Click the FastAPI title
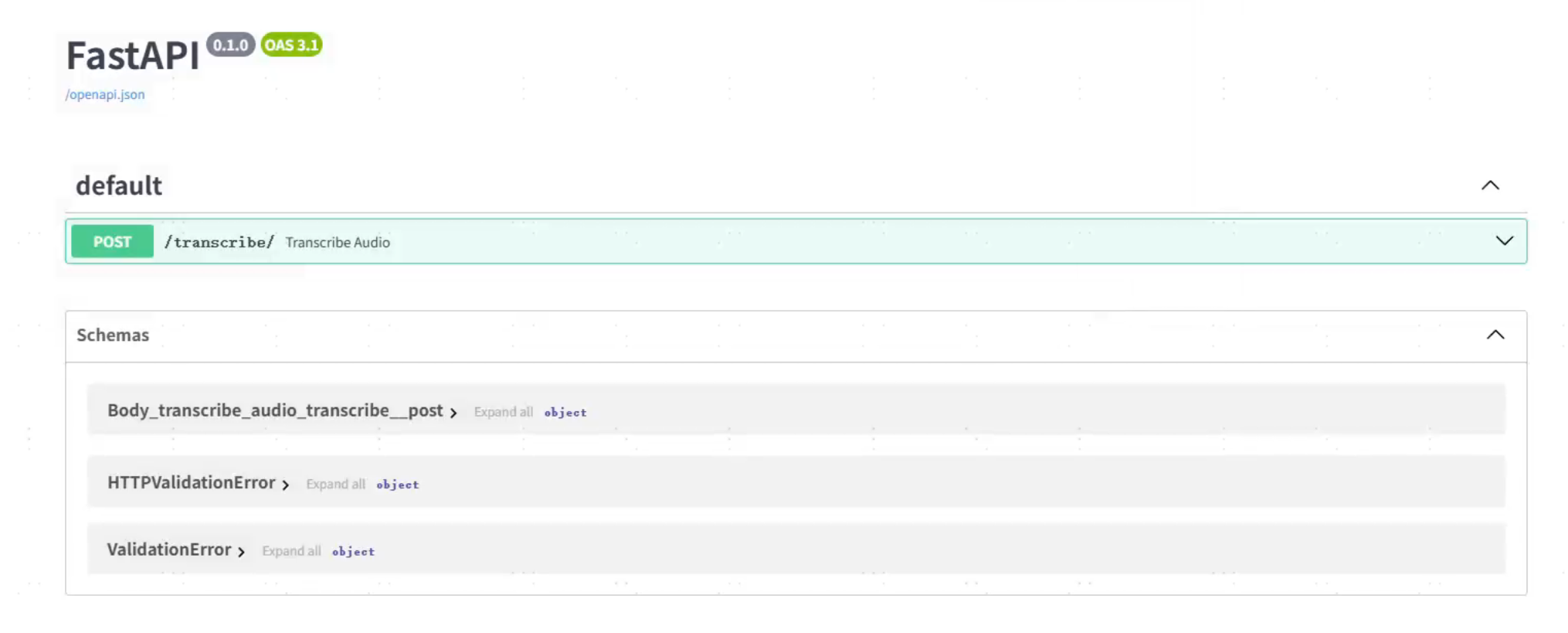 (x=133, y=56)
